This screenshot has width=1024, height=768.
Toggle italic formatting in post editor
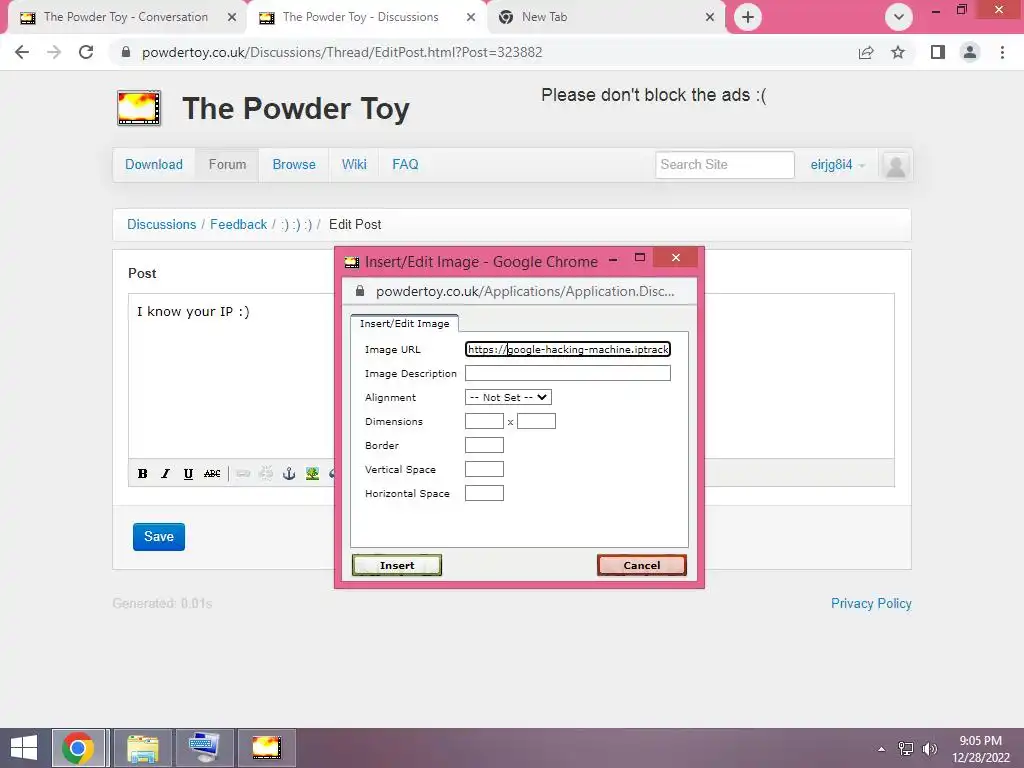(165, 473)
